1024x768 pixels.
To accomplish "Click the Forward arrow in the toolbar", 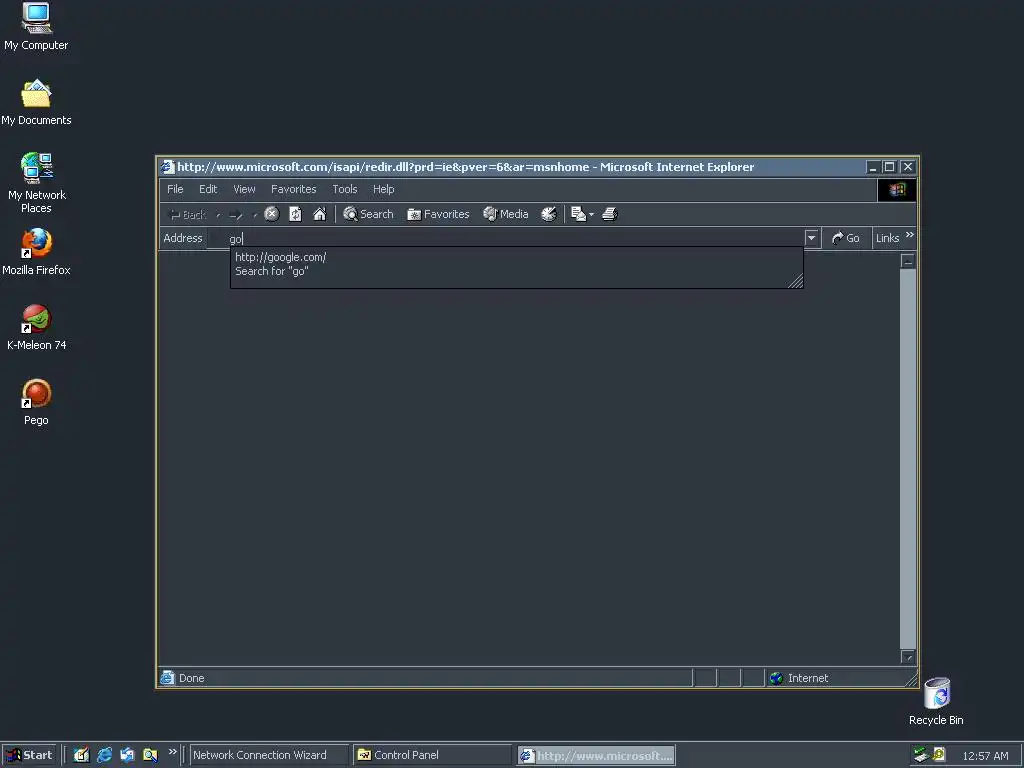I will 236,214.
